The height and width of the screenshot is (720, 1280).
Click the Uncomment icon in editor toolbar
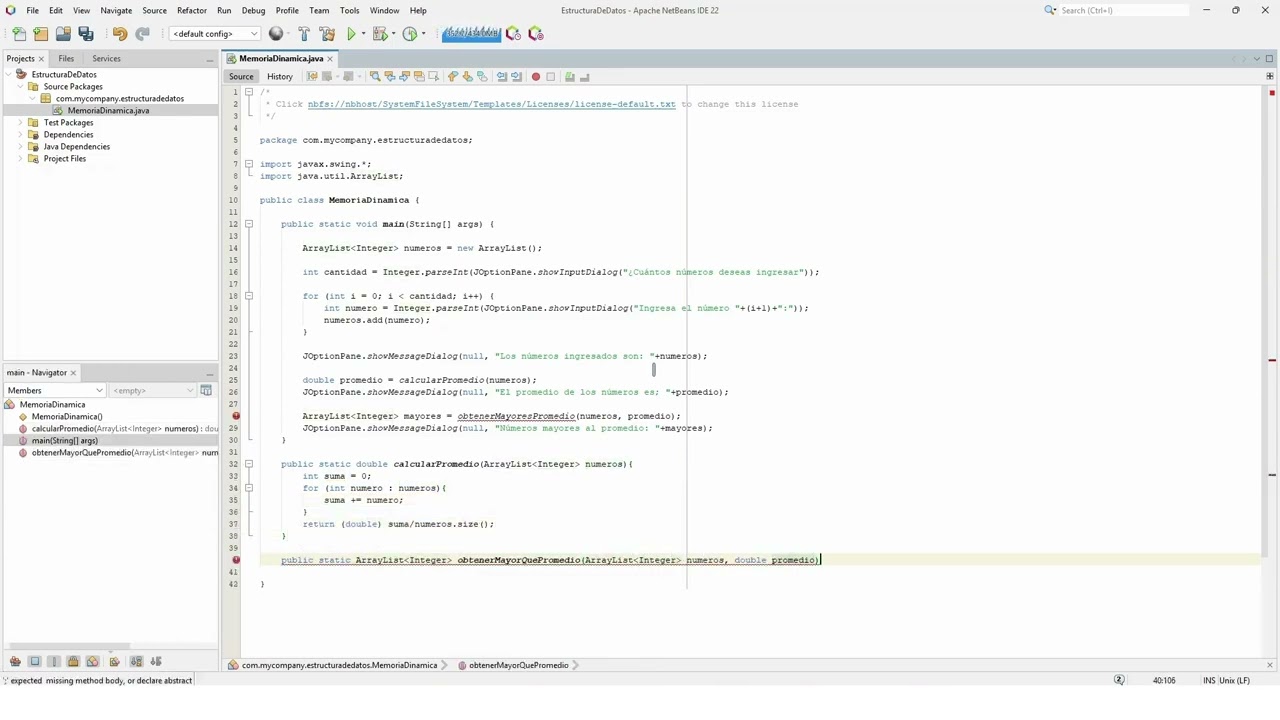pyautogui.click(x=584, y=77)
